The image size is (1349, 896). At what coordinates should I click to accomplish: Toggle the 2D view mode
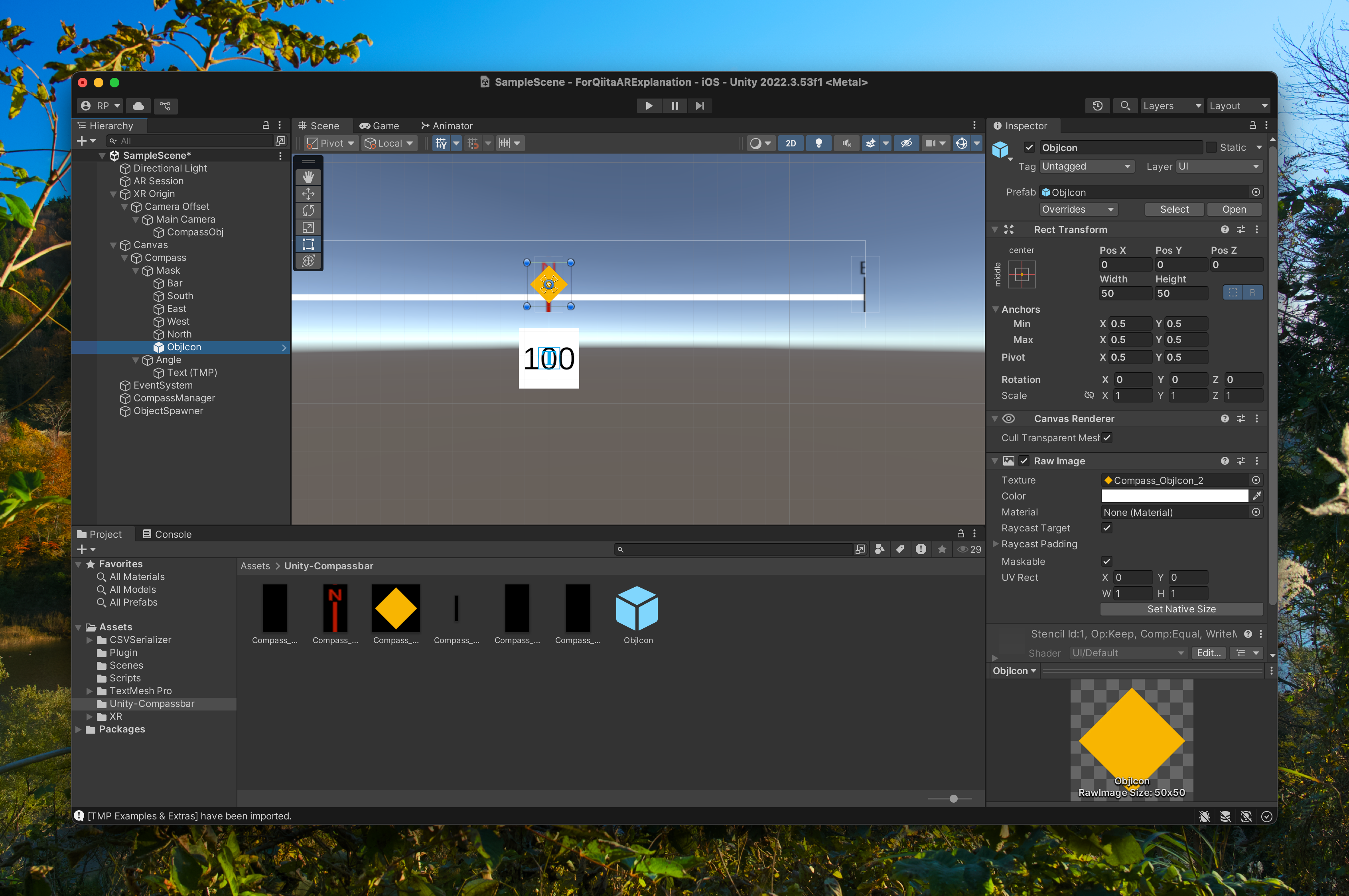(791, 144)
